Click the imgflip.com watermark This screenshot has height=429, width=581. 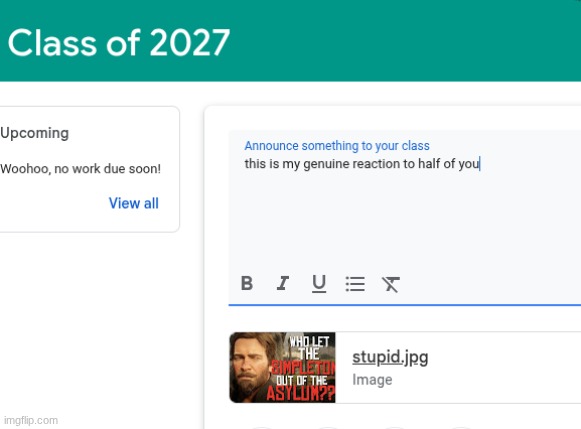[31, 420]
